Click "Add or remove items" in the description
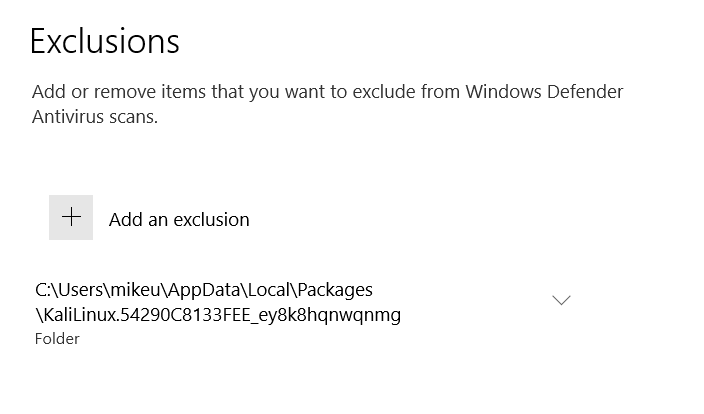This screenshot has height=414, width=704. pos(120,92)
